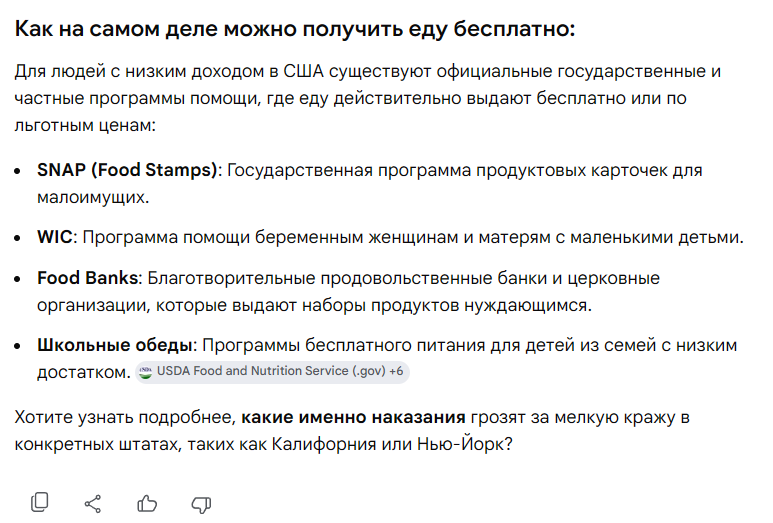Click the USDA logo in the source chip
The image size is (773, 523).
pos(145,372)
